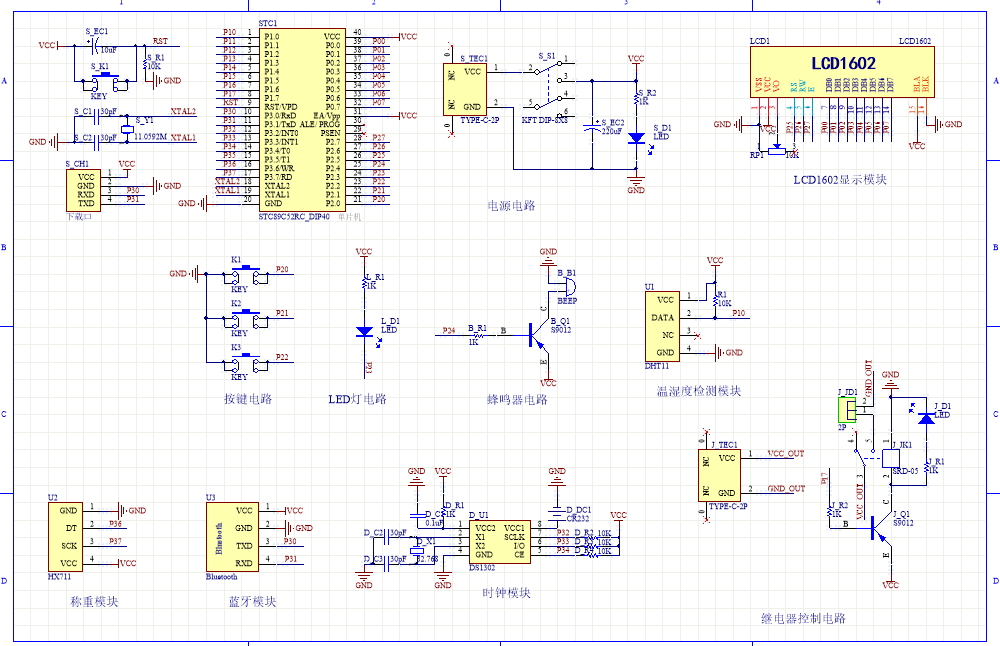Viewport: 1000px width, 646px height.
Task: Click the RST net label near S_R1
Action: point(160,41)
